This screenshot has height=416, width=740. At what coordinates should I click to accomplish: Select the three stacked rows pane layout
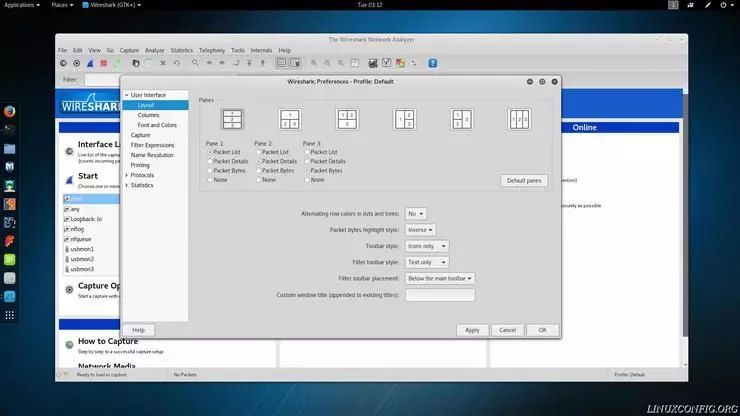click(x=232, y=120)
